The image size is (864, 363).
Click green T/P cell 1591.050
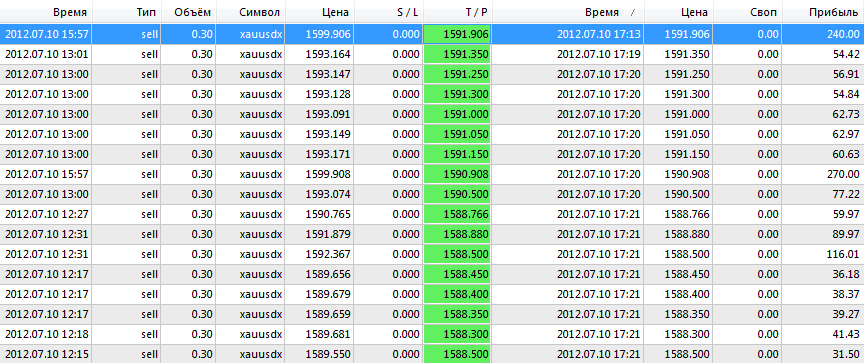pyautogui.click(x=457, y=134)
